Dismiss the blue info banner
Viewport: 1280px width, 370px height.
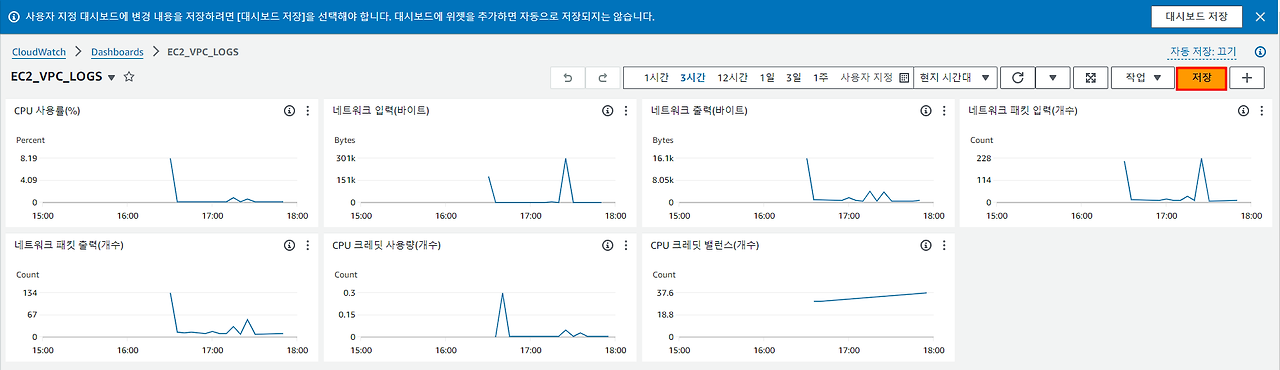1260,17
